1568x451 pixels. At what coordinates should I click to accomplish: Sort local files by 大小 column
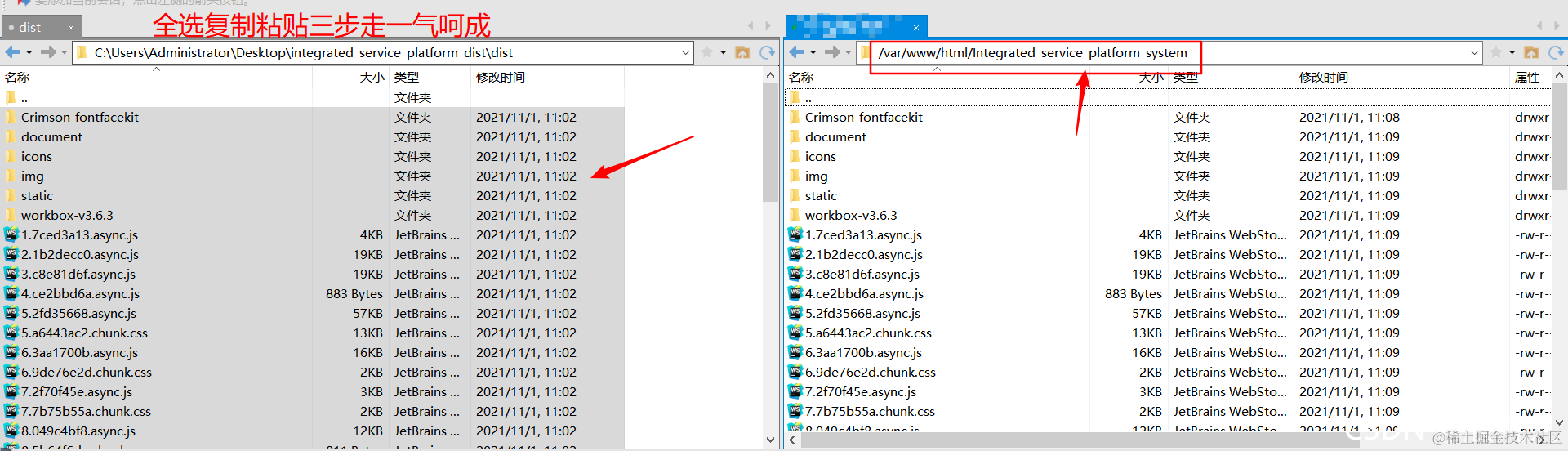[x=351, y=77]
